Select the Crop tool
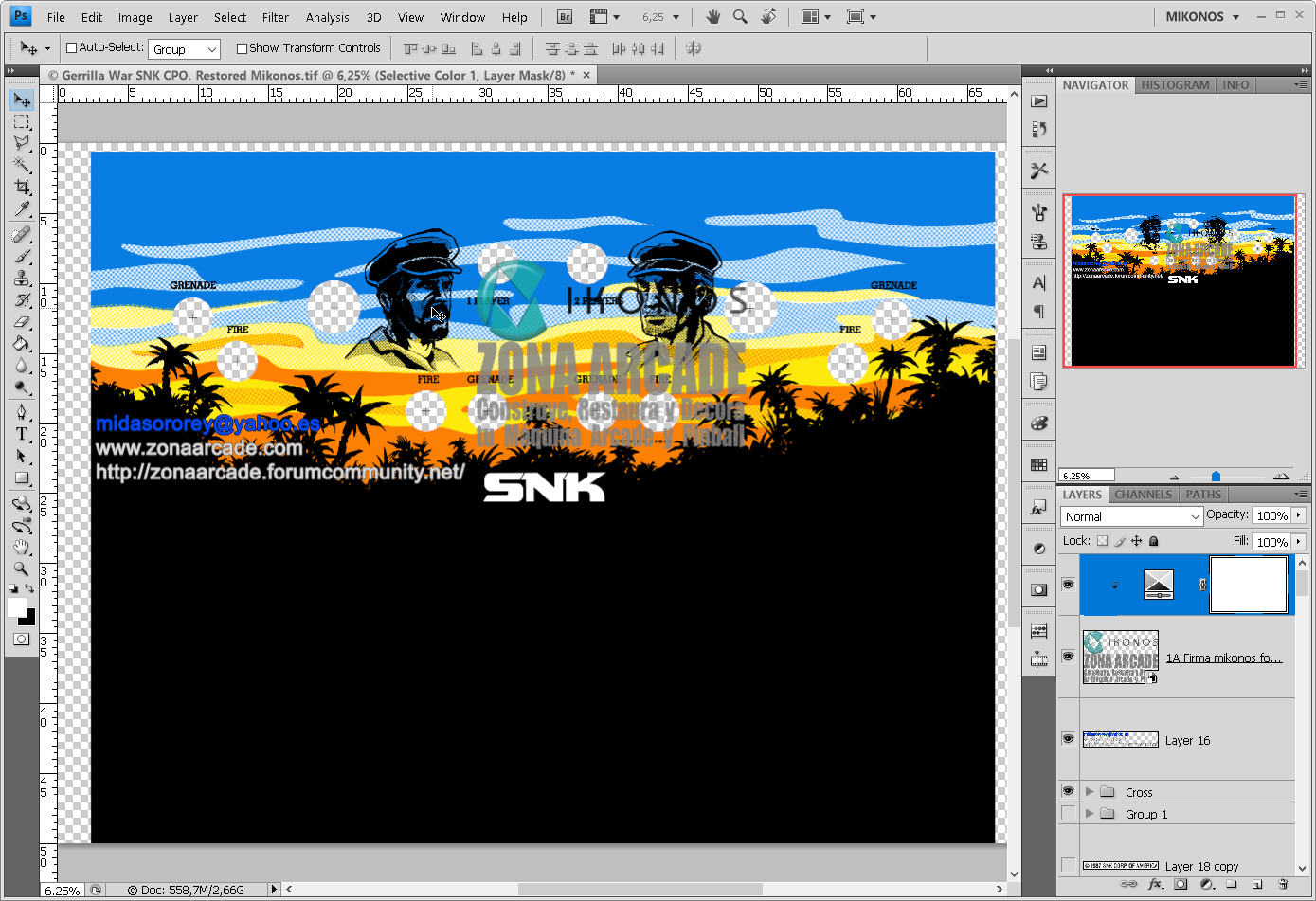The width and height of the screenshot is (1316, 901). 22,187
